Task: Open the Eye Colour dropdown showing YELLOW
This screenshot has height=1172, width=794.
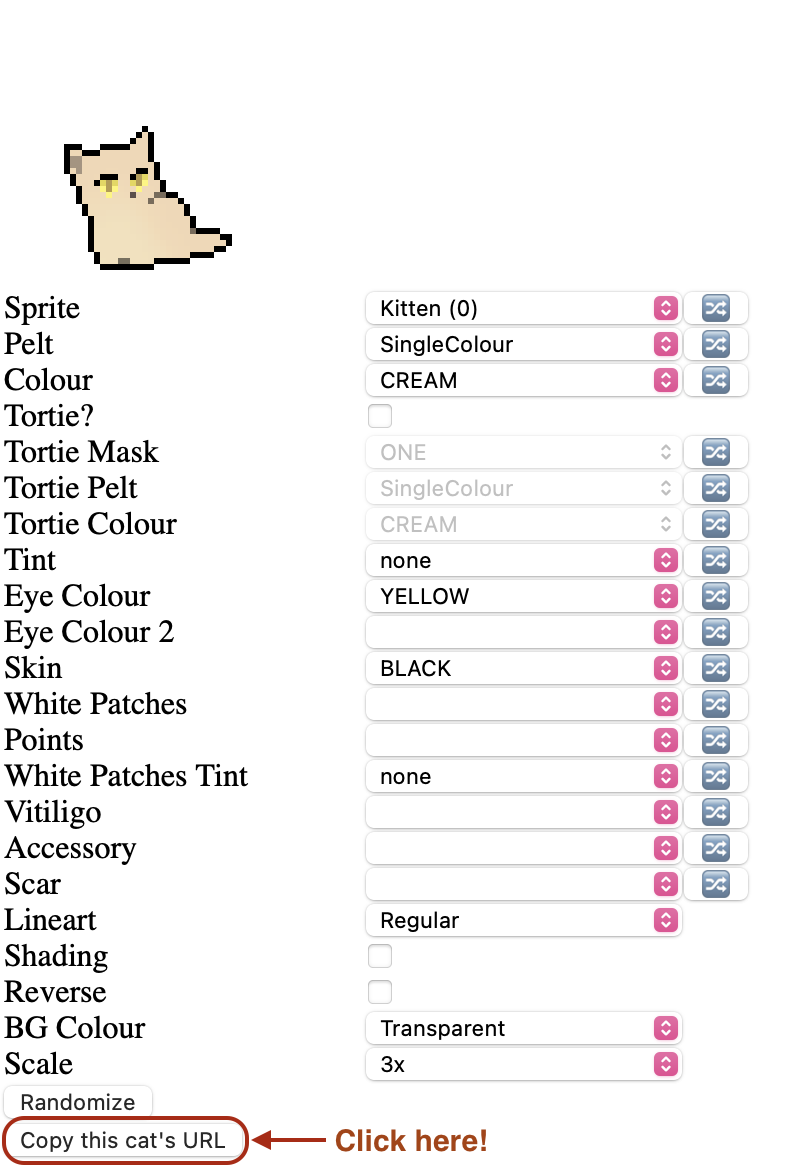Action: [x=523, y=596]
